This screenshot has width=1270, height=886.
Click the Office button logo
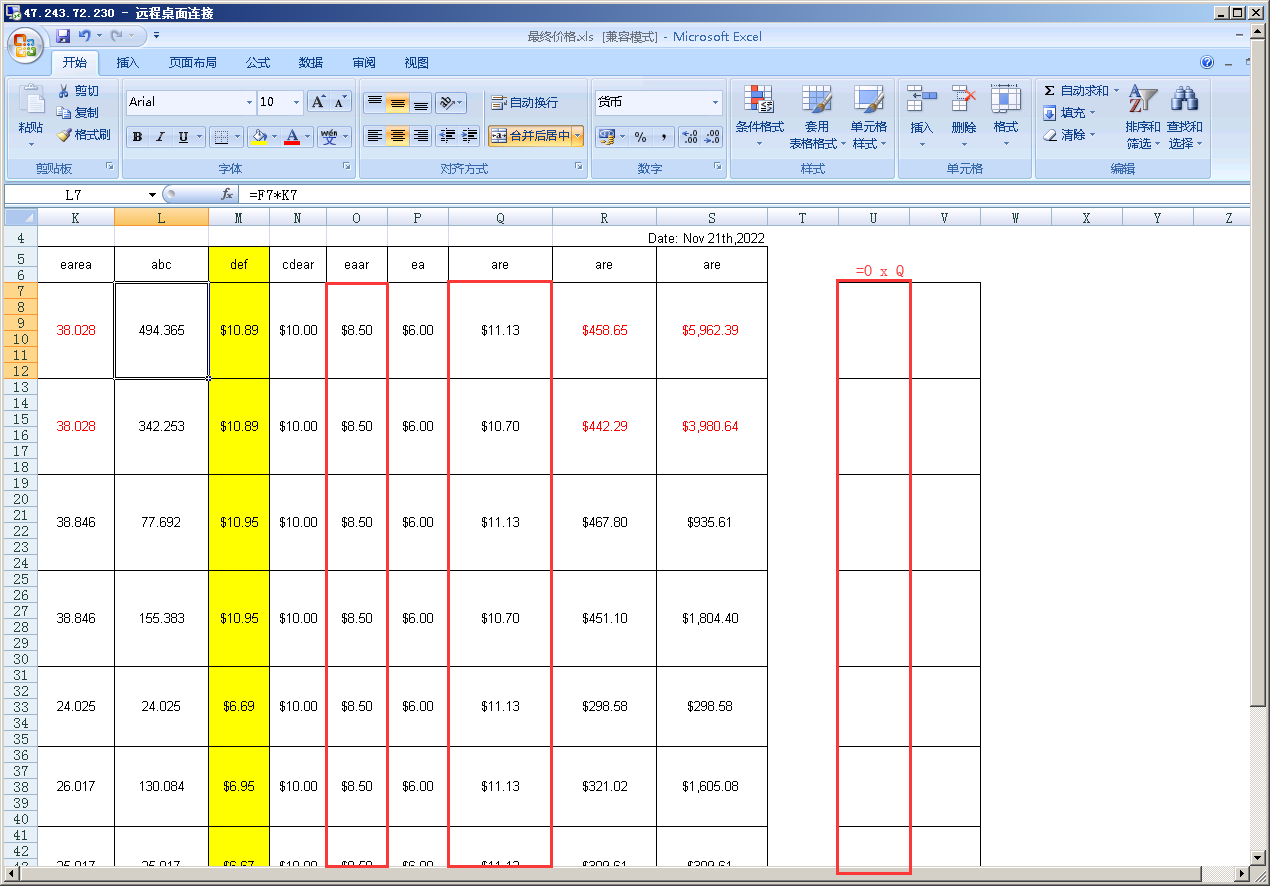pos(25,45)
